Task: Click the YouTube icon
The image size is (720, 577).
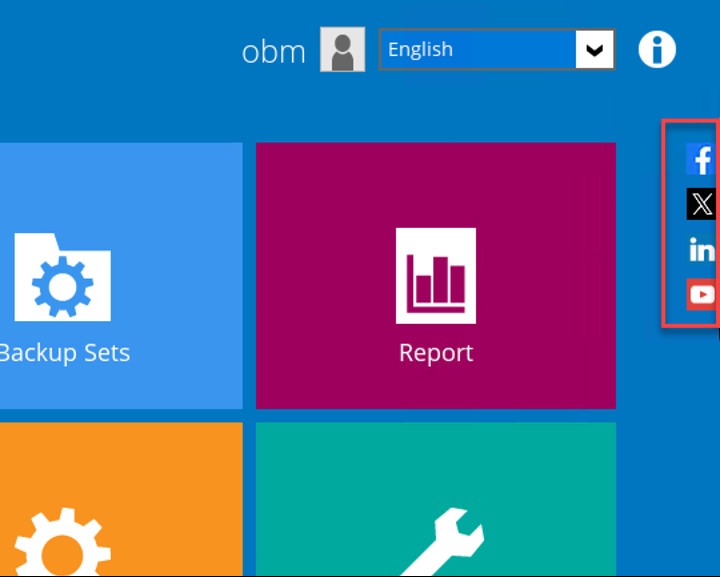Action: 702,294
